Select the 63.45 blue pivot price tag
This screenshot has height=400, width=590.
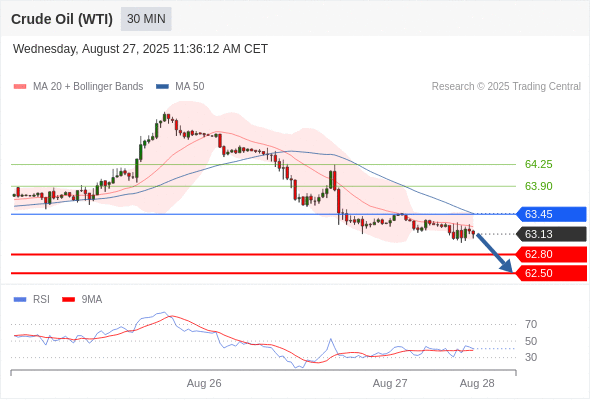pyautogui.click(x=551, y=214)
